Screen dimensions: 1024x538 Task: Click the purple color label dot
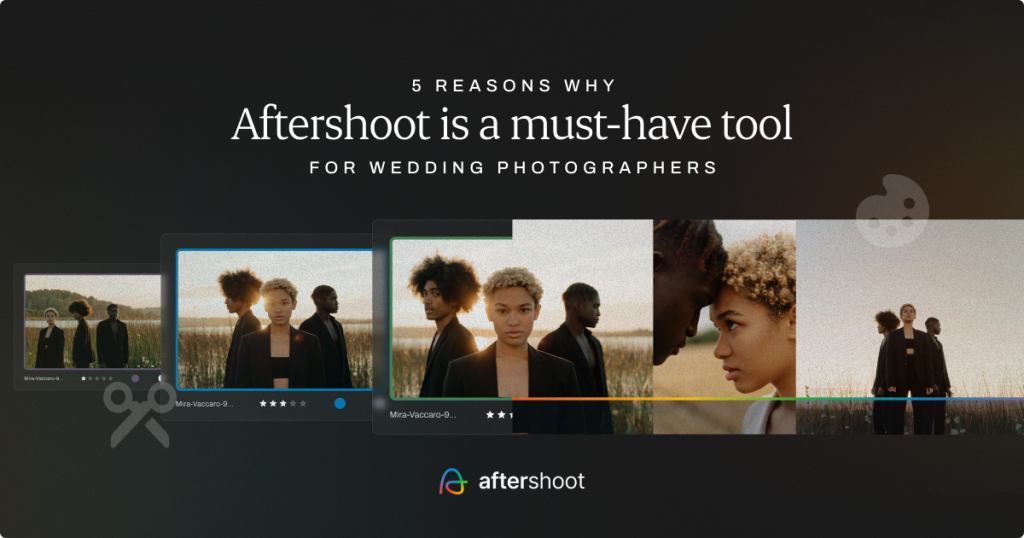click(x=135, y=379)
